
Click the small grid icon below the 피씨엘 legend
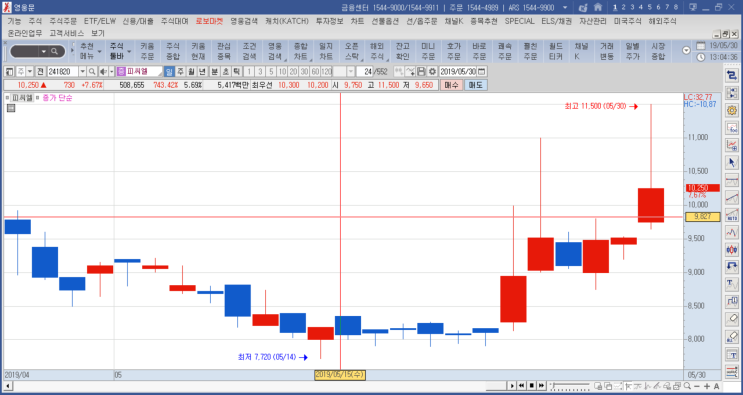click(11, 108)
